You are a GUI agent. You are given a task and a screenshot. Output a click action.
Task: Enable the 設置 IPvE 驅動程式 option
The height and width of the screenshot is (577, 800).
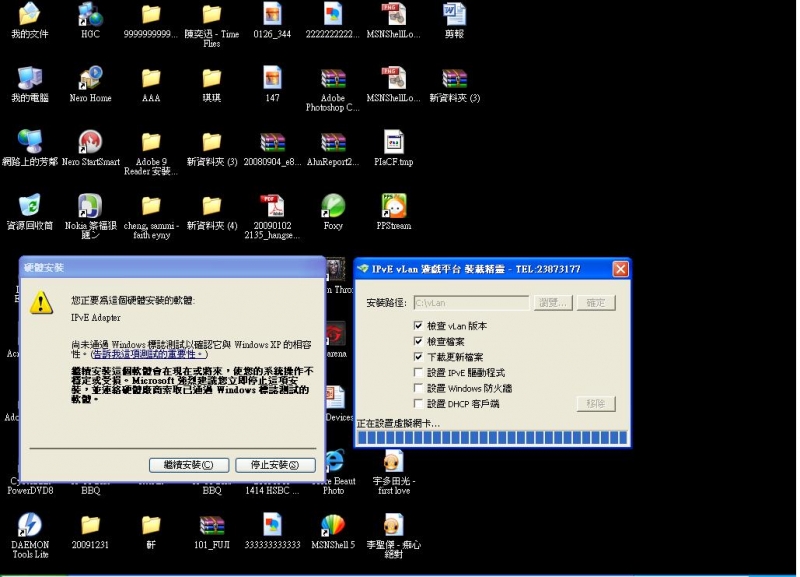[x=418, y=372]
